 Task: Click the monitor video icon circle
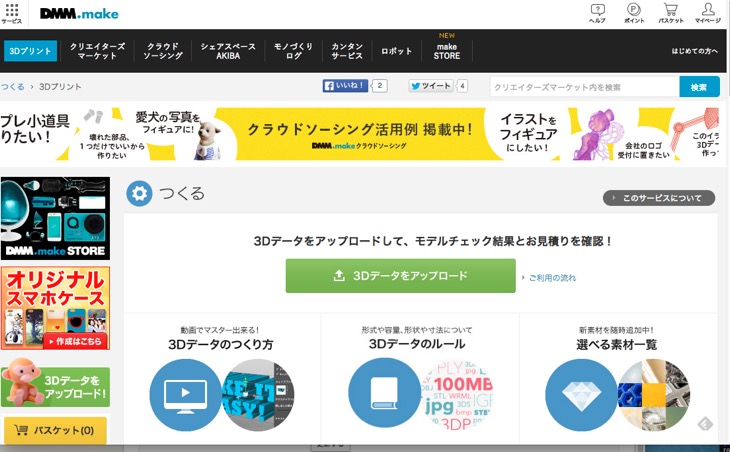pyautogui.click(x=184, y=394)
